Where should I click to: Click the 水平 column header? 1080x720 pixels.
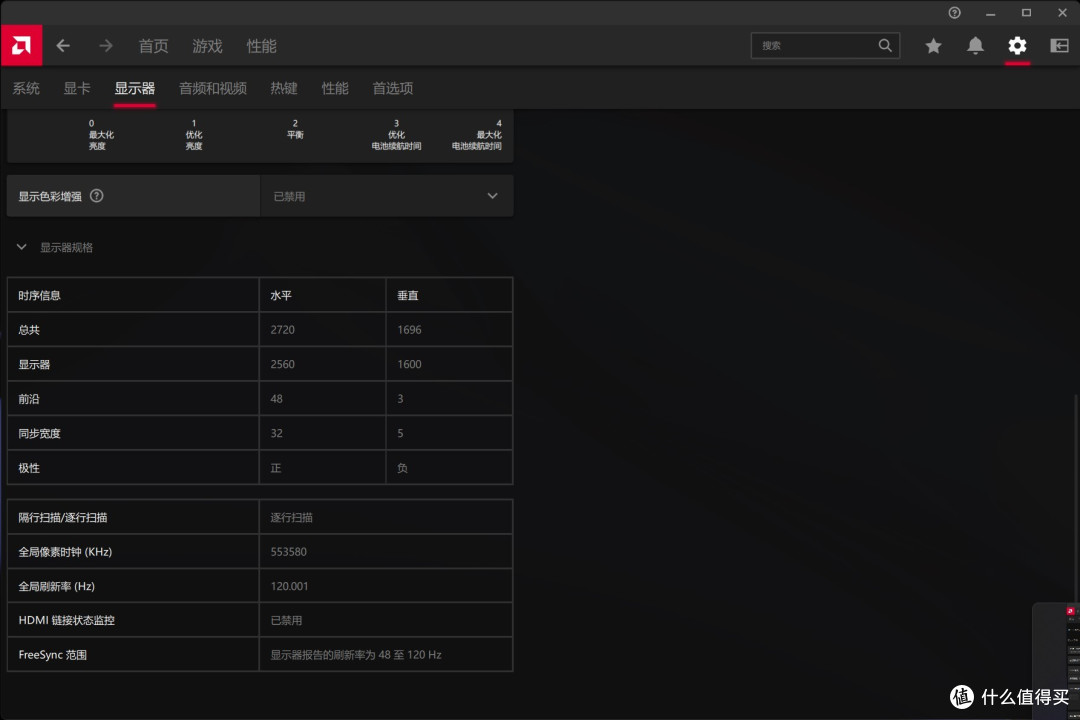tap(281, 295)
